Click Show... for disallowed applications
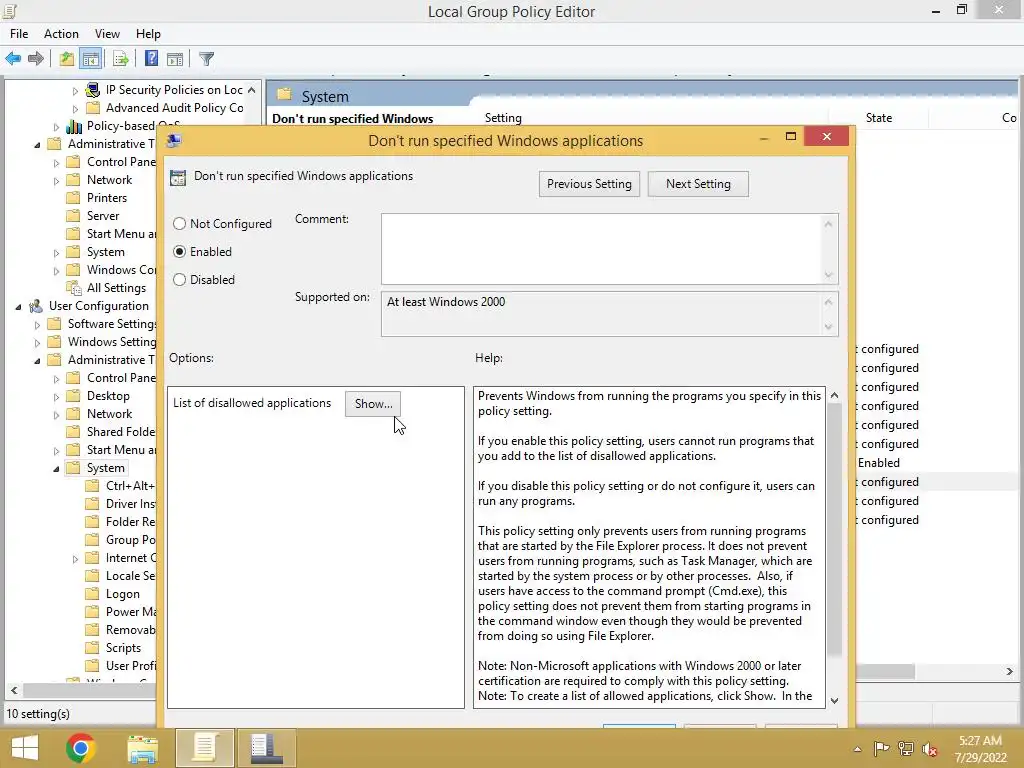Viewport: 1024px width, 768px height. [373, 404]
